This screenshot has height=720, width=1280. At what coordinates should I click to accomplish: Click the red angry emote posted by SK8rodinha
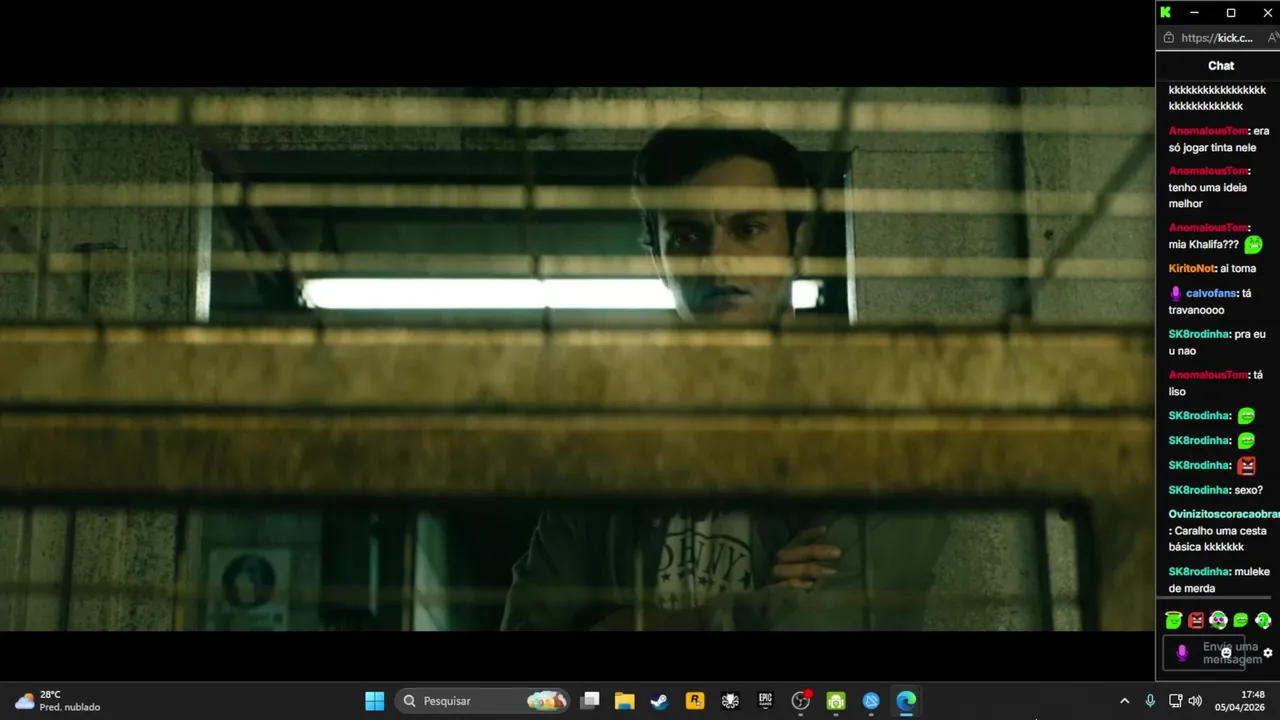click(1246, 465)
